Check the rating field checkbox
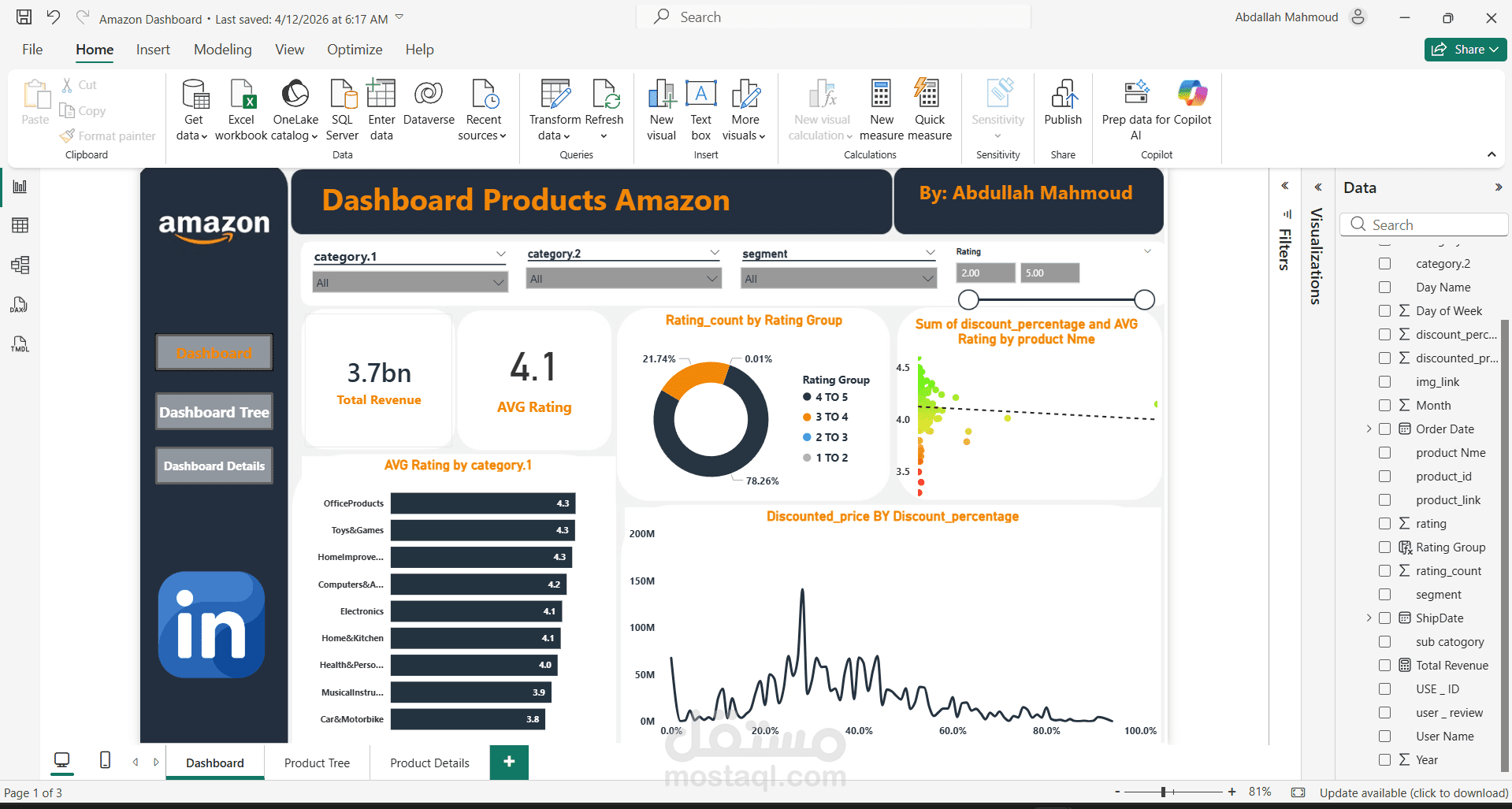The height and width of the screenshot is (809, 1512). pyautogui.click(x=1384, y=523)
